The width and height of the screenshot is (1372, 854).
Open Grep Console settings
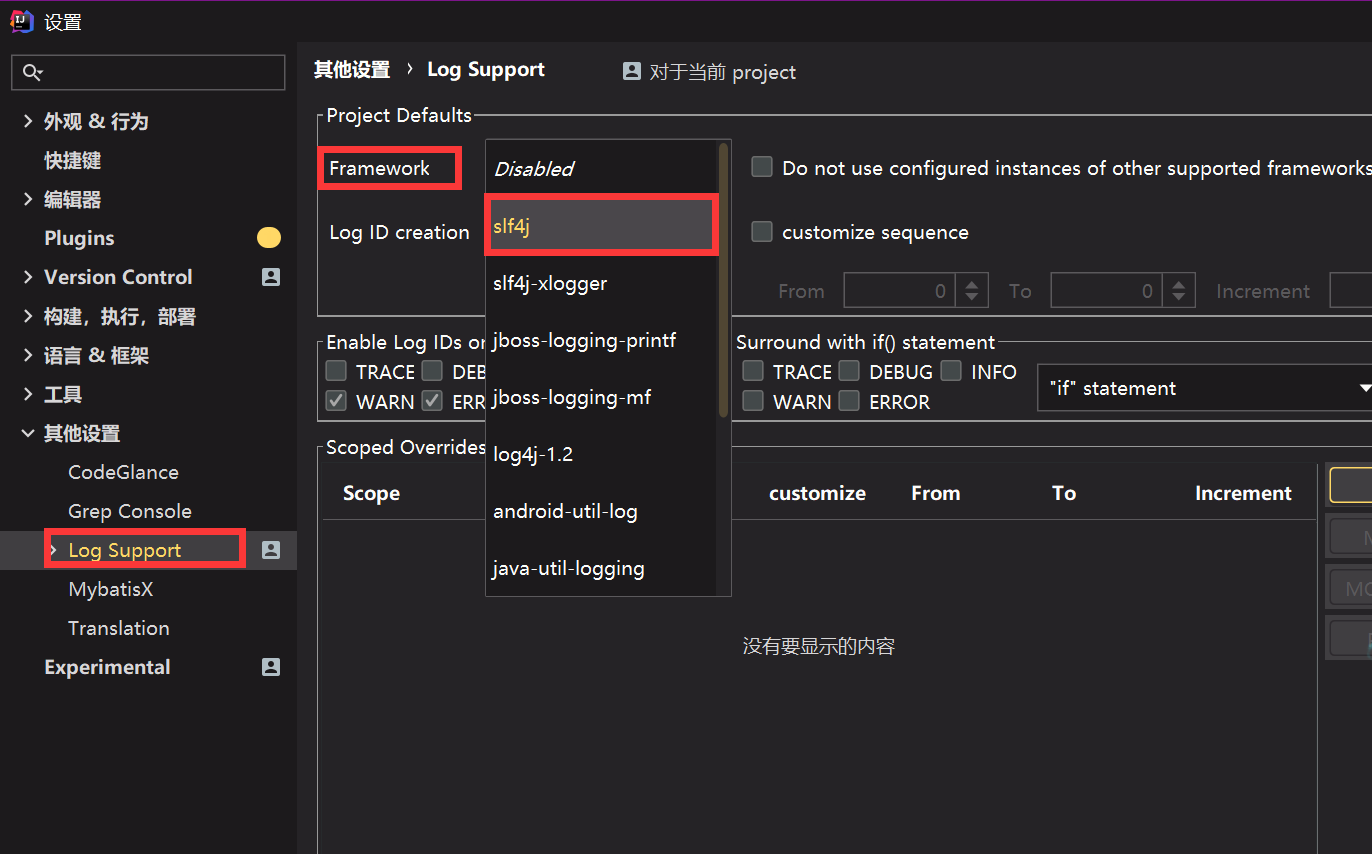tap(130, 511)
